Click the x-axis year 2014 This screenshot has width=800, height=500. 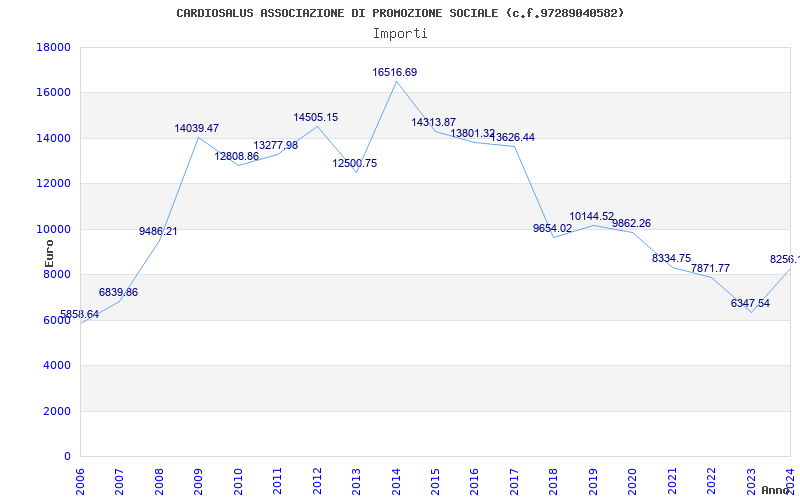(396, 480)
